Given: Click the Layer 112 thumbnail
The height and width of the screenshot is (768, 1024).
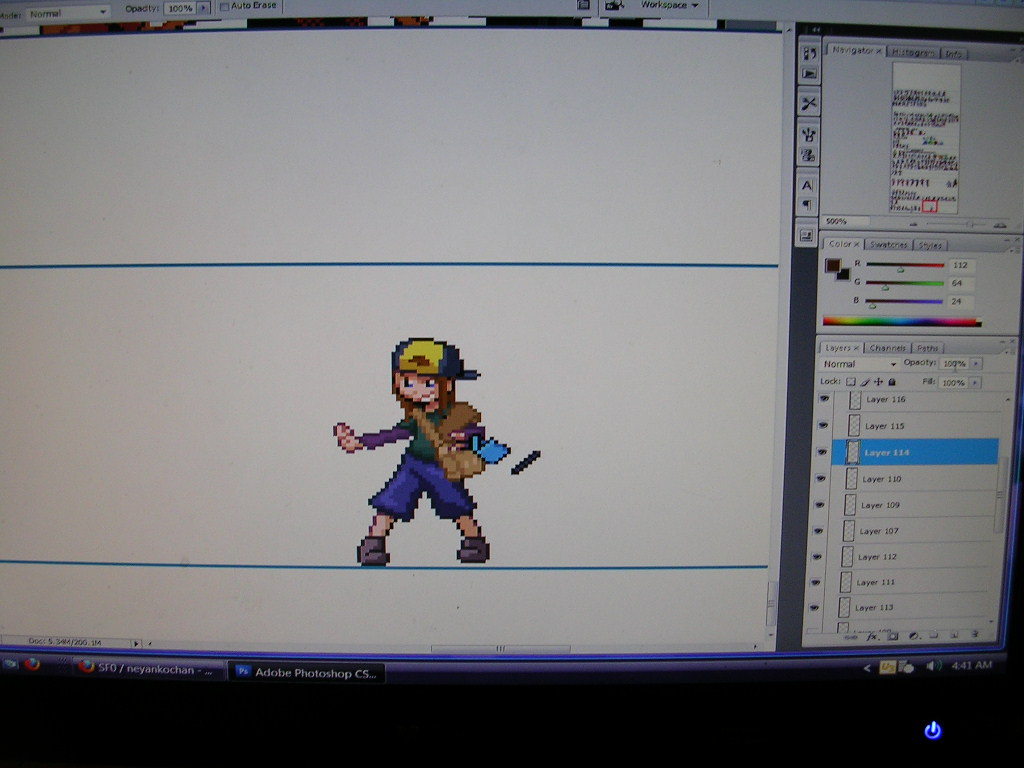Looking at the screenshot, I should [847, 556].
